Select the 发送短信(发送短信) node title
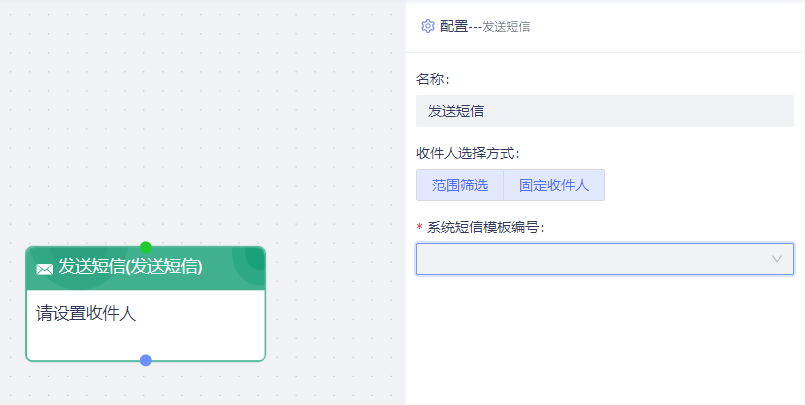The height and width of the screenshot is (405, 805). pyautogui.click(x=130, y=267)
